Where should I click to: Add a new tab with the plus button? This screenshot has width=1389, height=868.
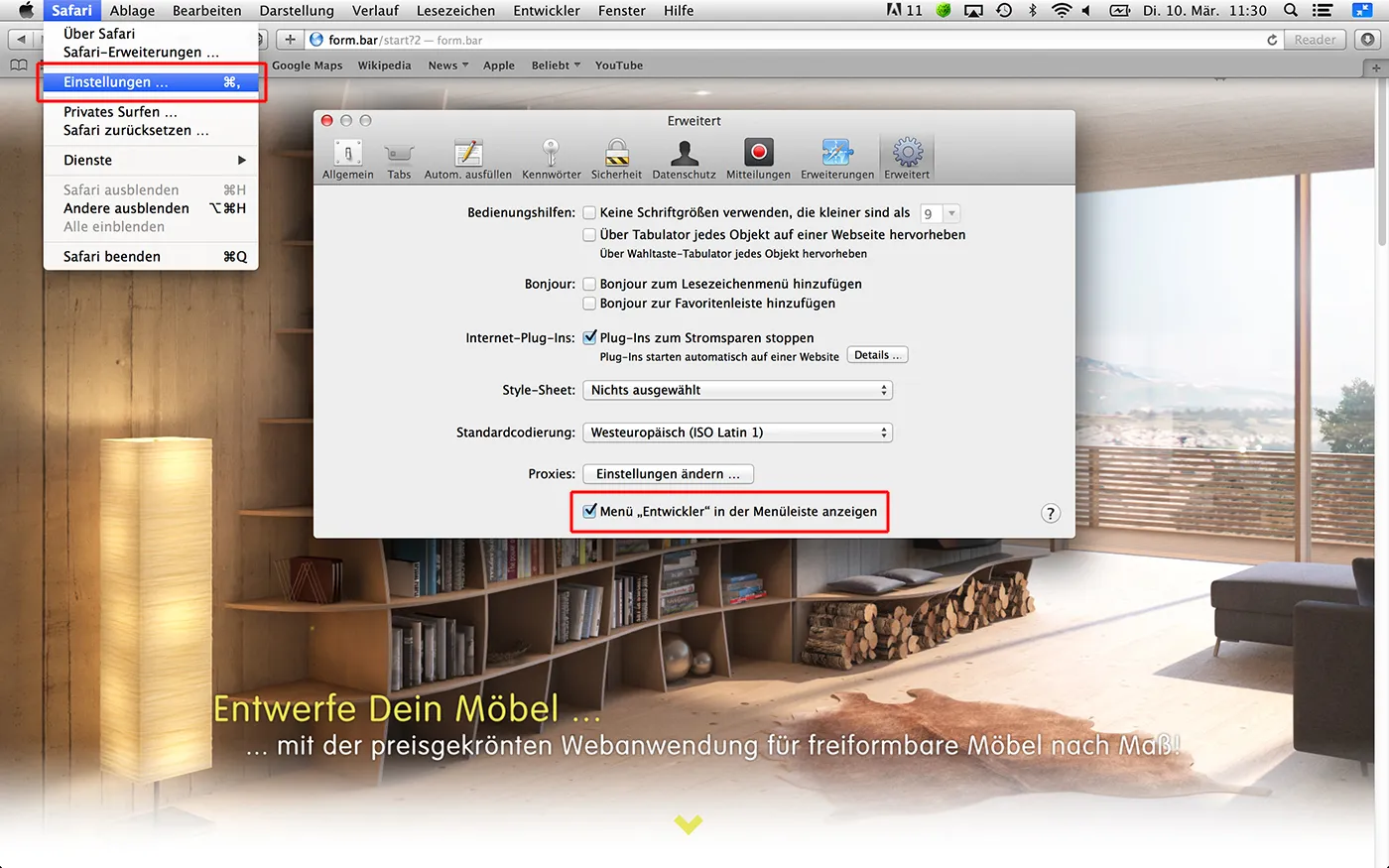(x=1376, y=67)
